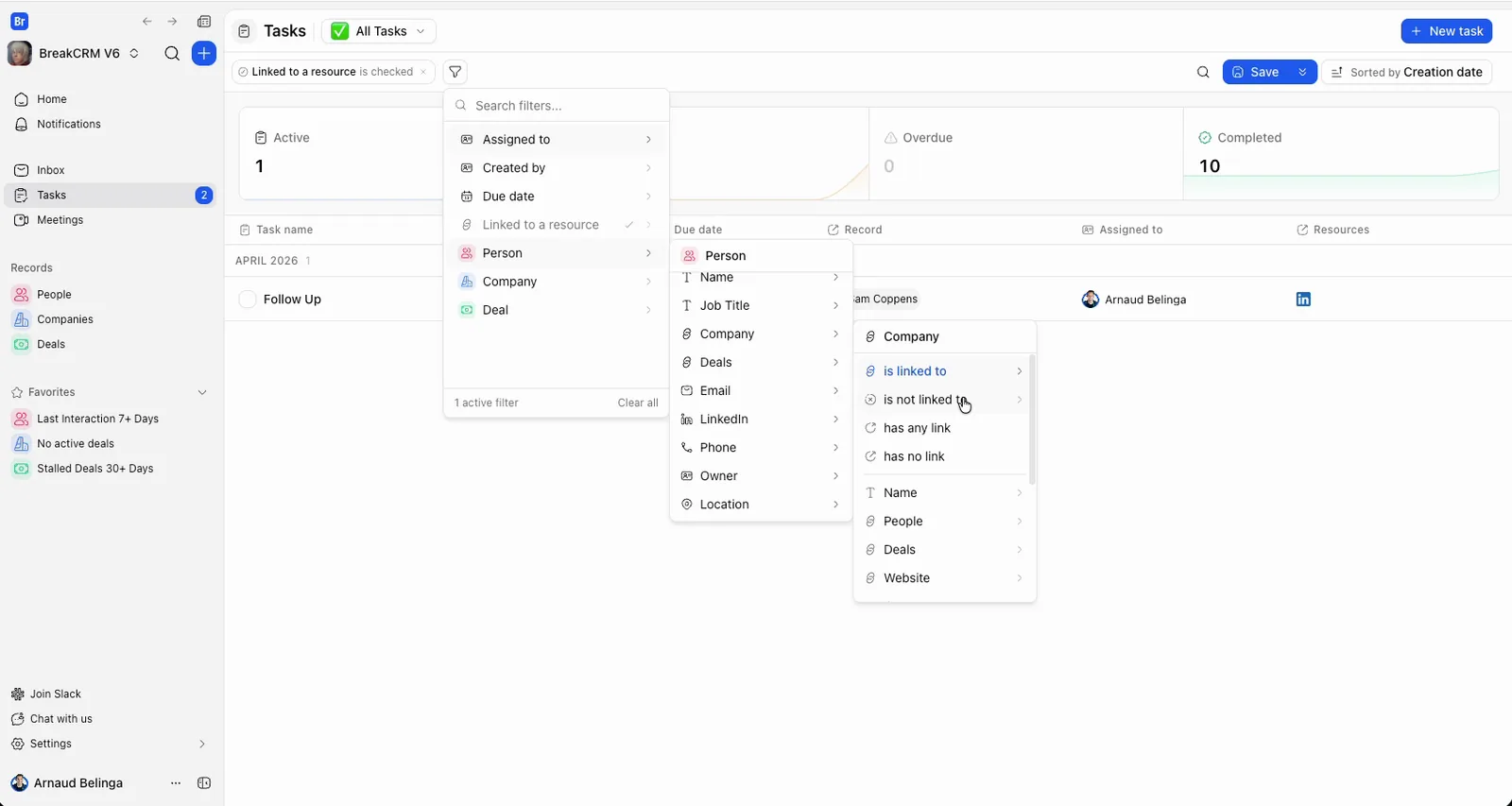This screenshot has width=1512, height=806.
Task: Open the user options ellipsis menu
Action: click(176, 783)
